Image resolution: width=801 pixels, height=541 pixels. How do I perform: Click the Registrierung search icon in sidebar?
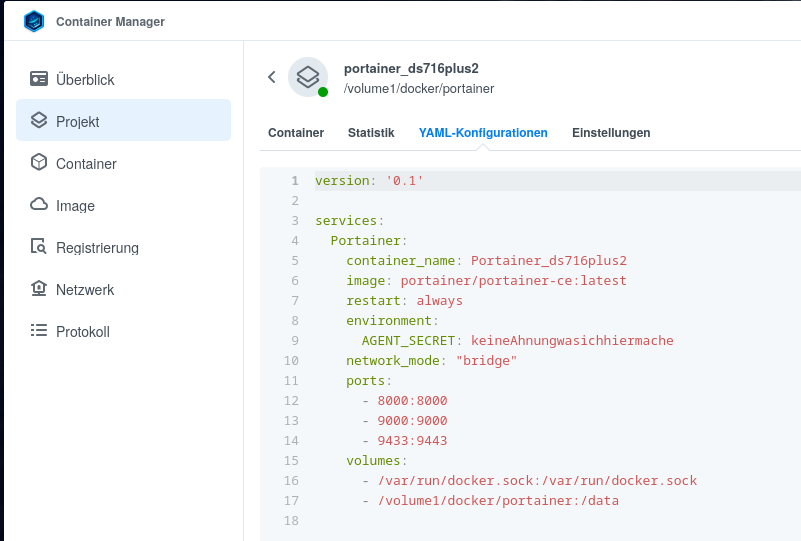point(39,246)
